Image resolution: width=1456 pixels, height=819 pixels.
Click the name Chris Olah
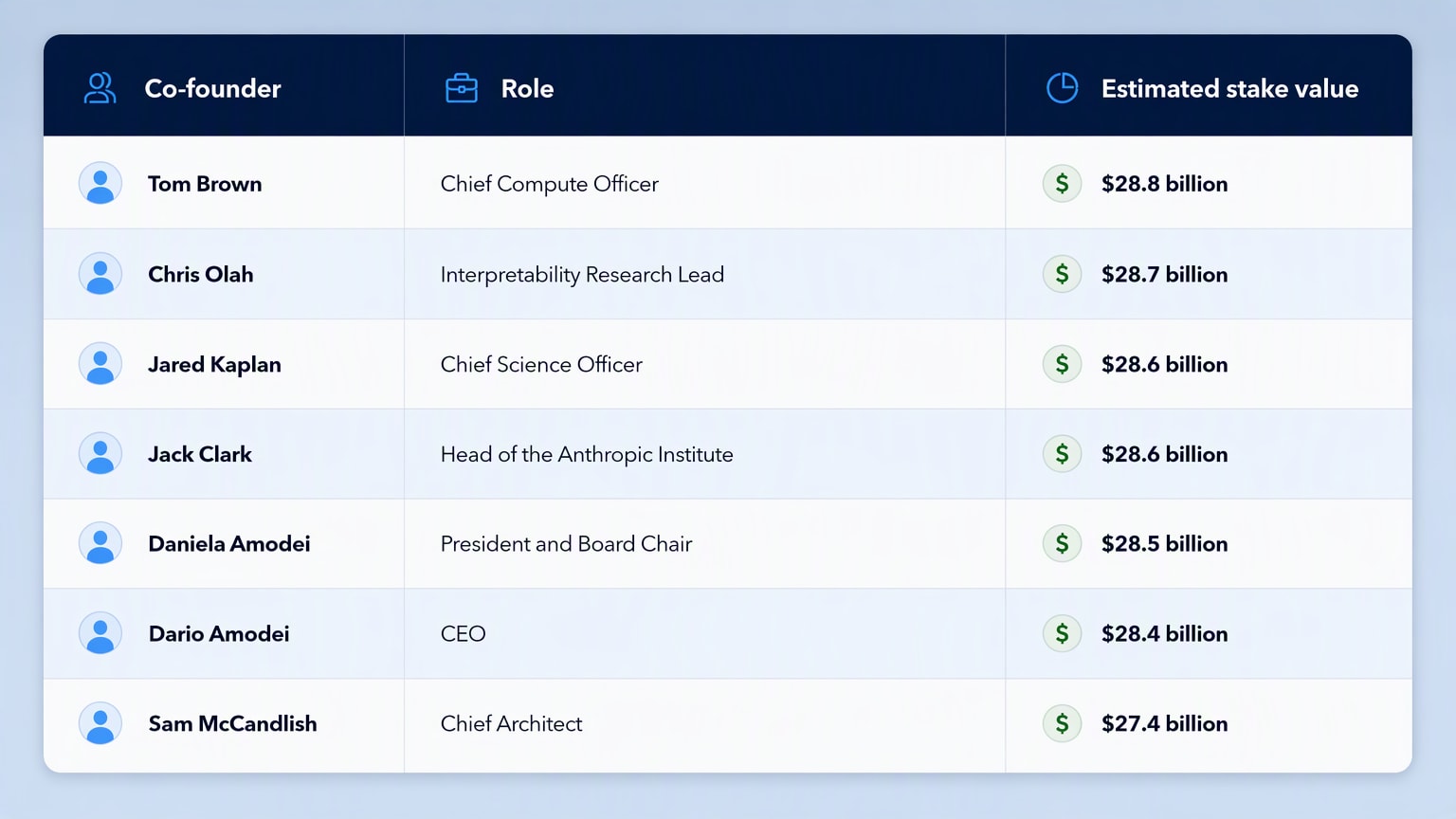pyautogui.click(x=201, y=274)
